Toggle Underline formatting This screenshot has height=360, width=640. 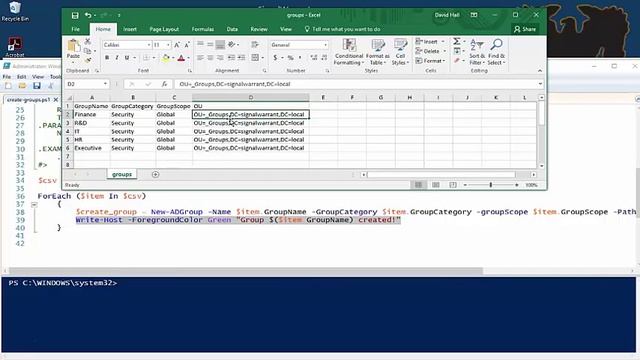click(x=127, y=58)
